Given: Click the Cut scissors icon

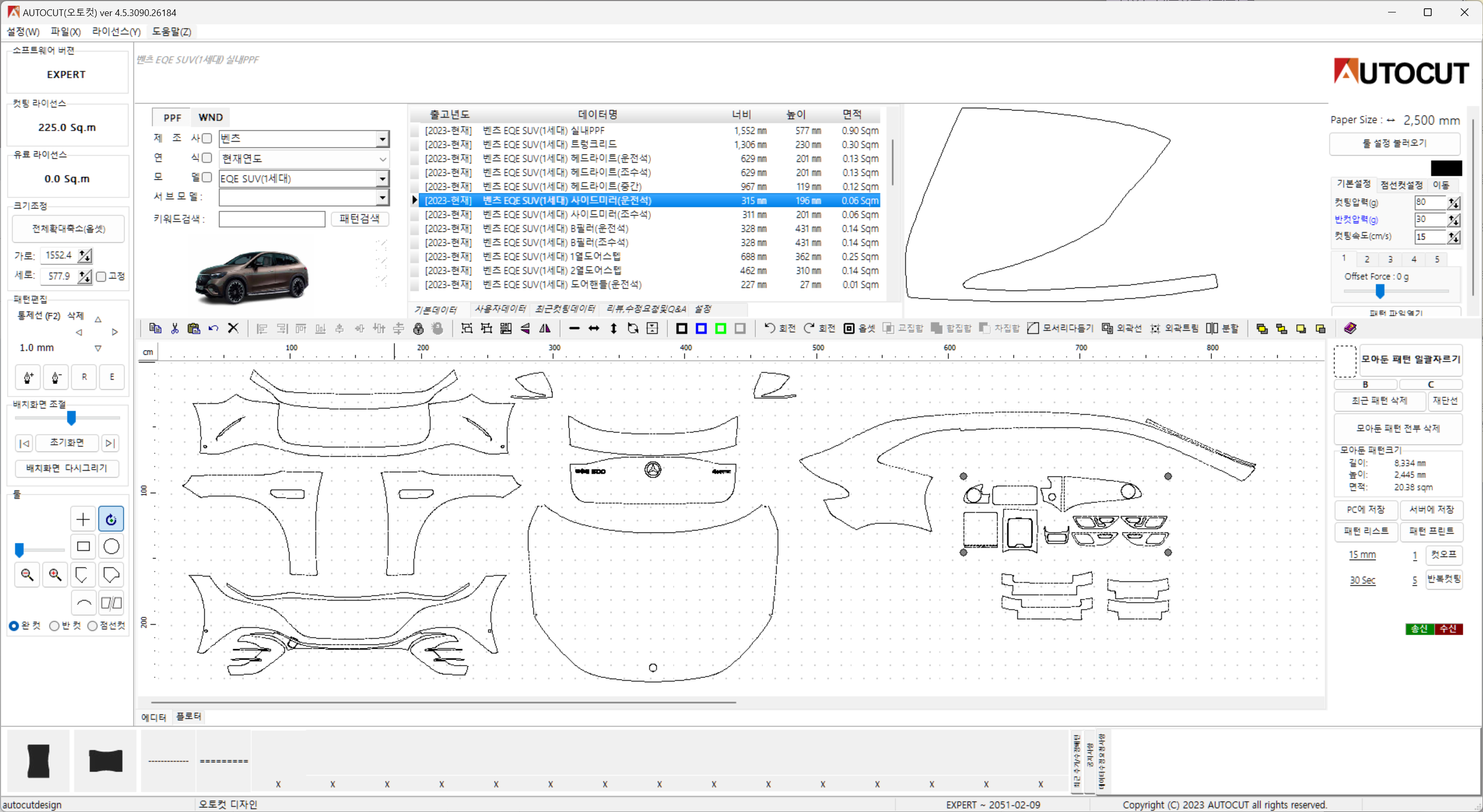Looking at the screenshot, I should 174,328.
